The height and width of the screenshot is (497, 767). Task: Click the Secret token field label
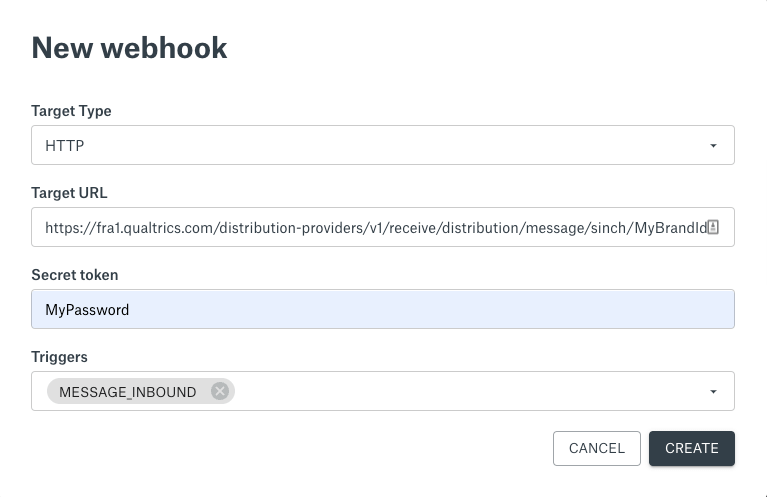pos(75,275)
